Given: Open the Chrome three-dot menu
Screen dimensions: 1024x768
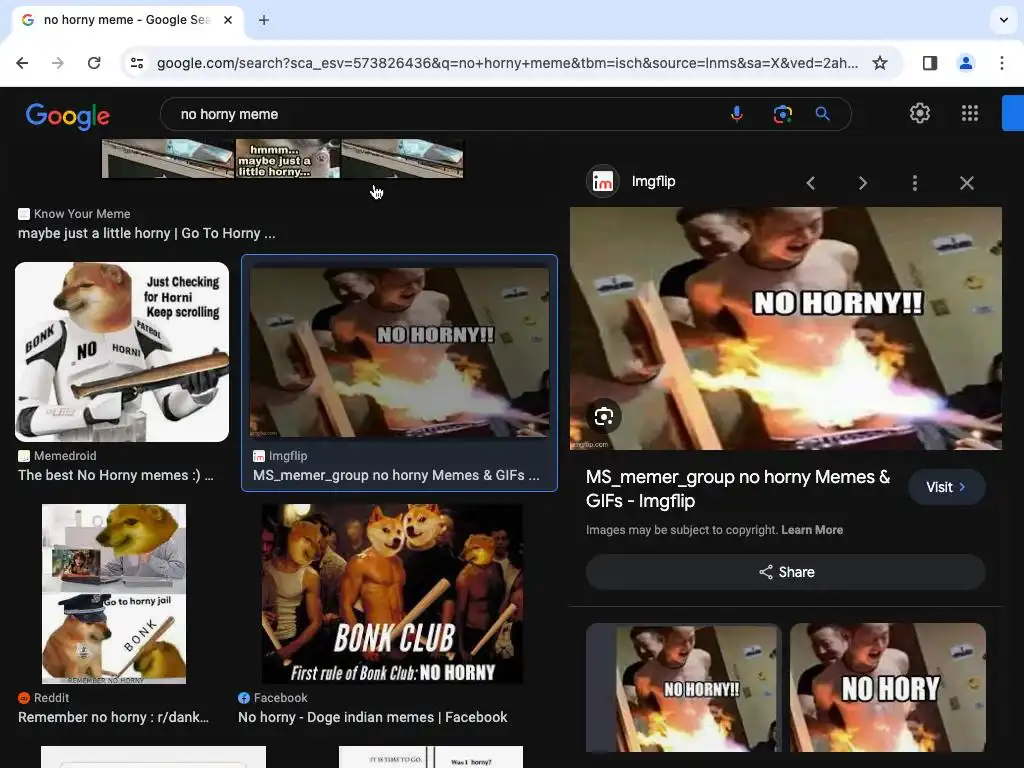Looking at the screenshot, I should (1002, 63).
